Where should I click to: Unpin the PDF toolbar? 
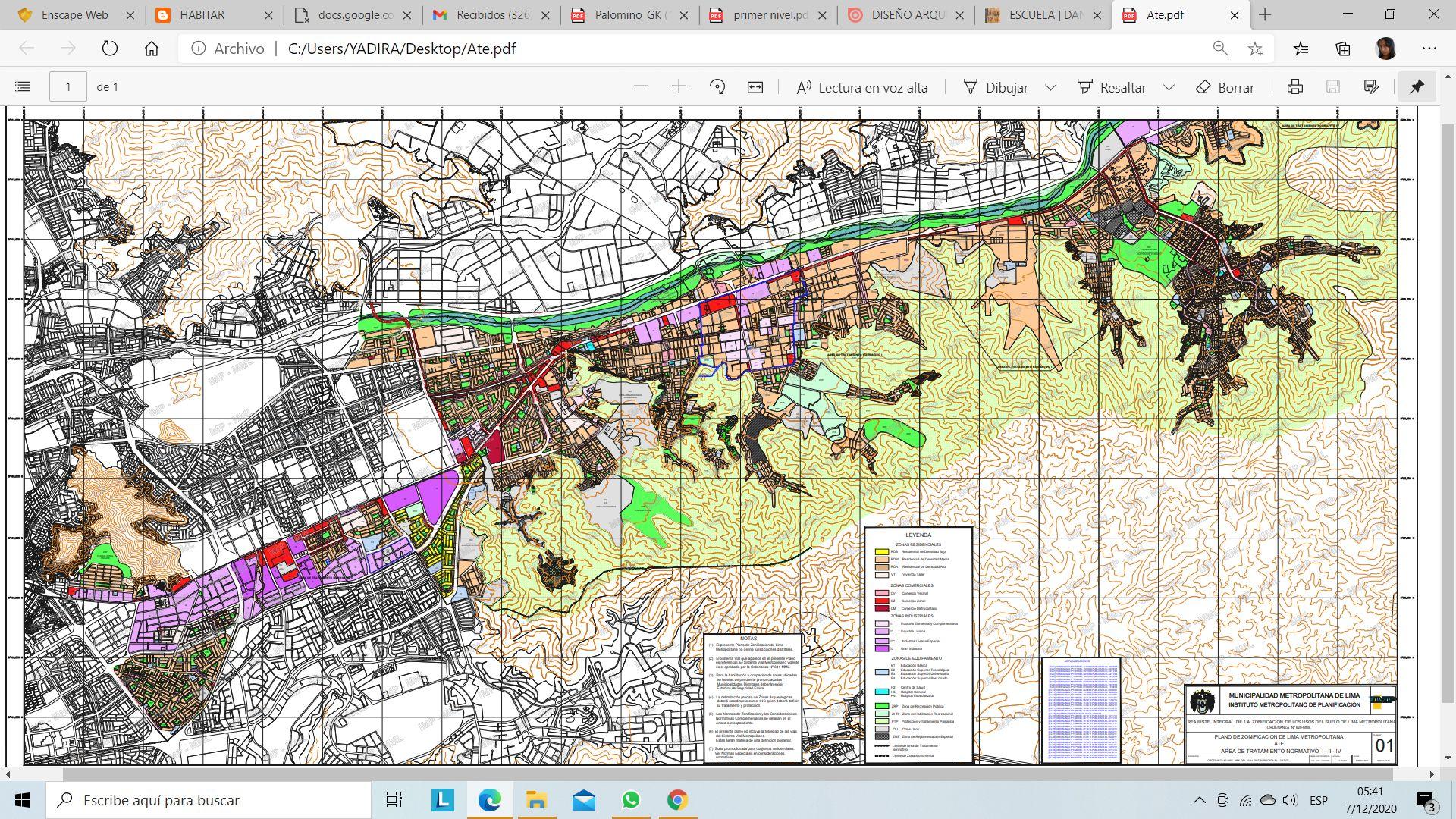pyautogui.click(x=1417, y=87)
